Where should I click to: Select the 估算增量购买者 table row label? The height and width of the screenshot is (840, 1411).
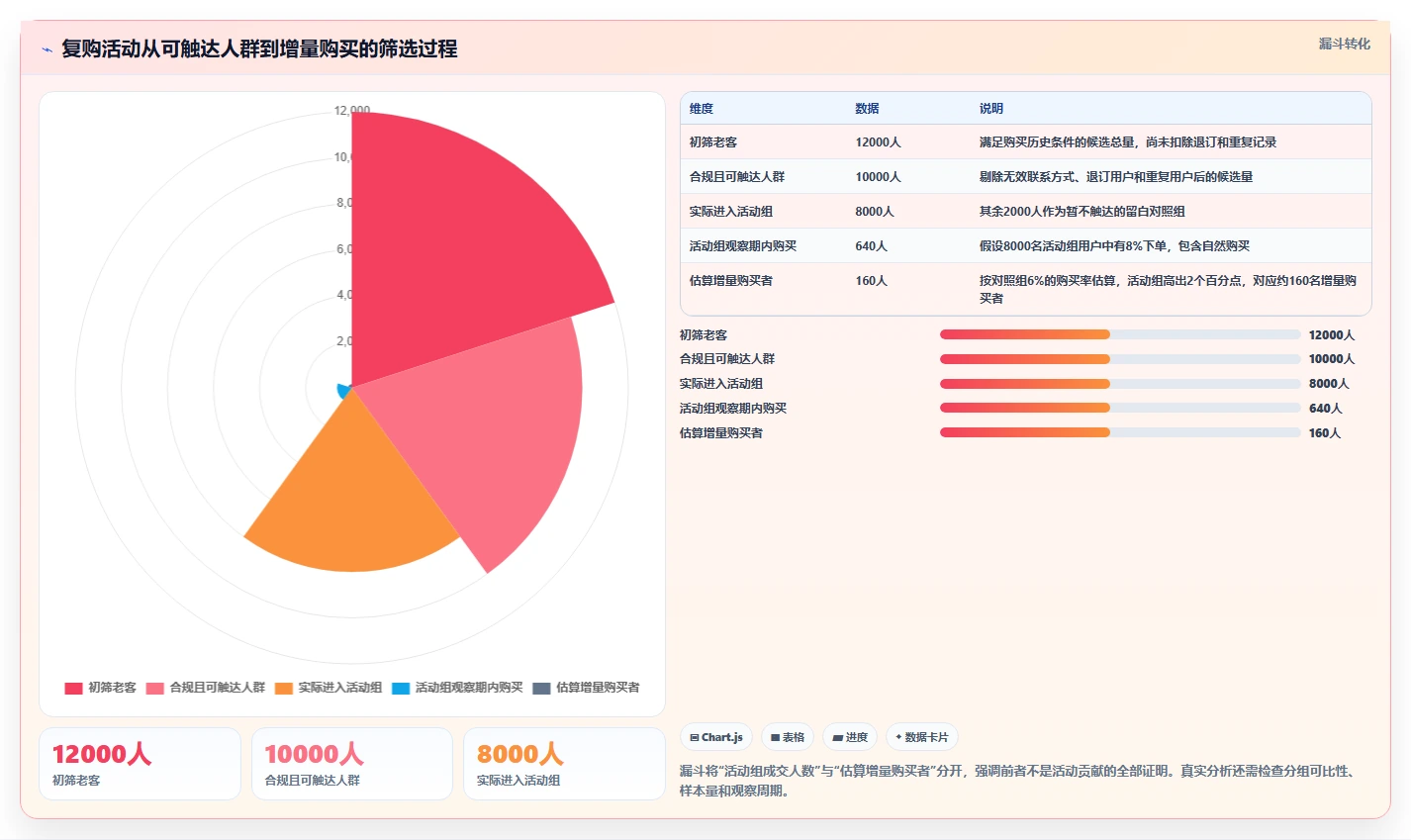[731, 281]
